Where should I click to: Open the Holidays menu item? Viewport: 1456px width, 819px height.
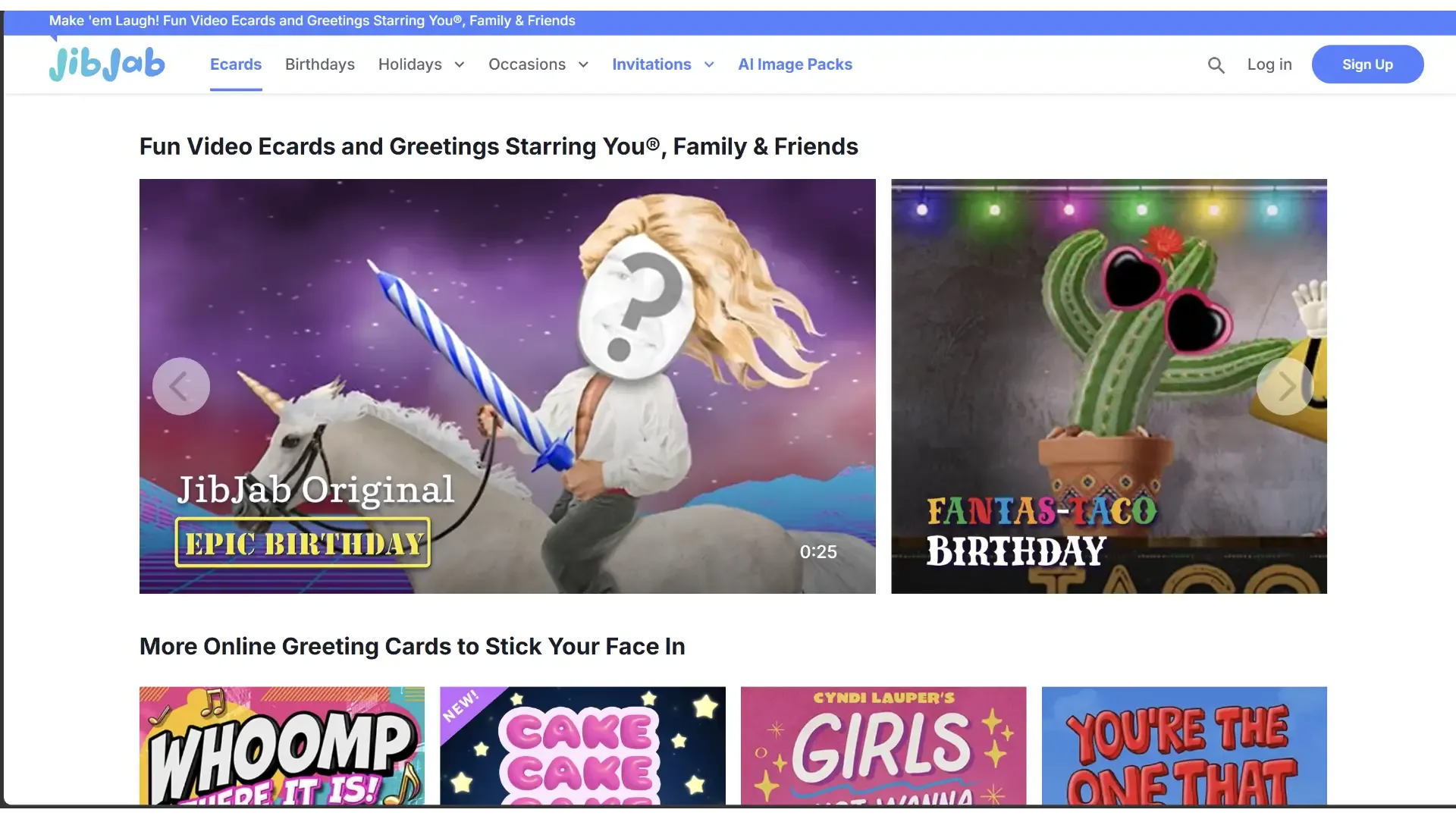point(410,64)
